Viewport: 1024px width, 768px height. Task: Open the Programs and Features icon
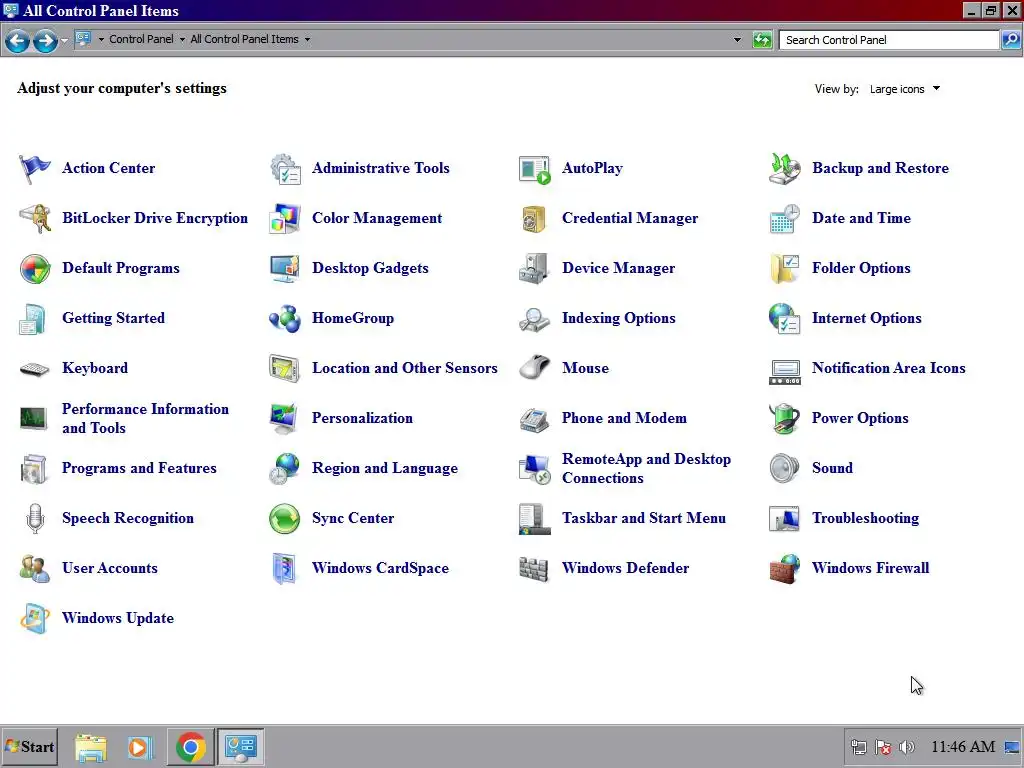pyautogui.click(x=35, y=468)
